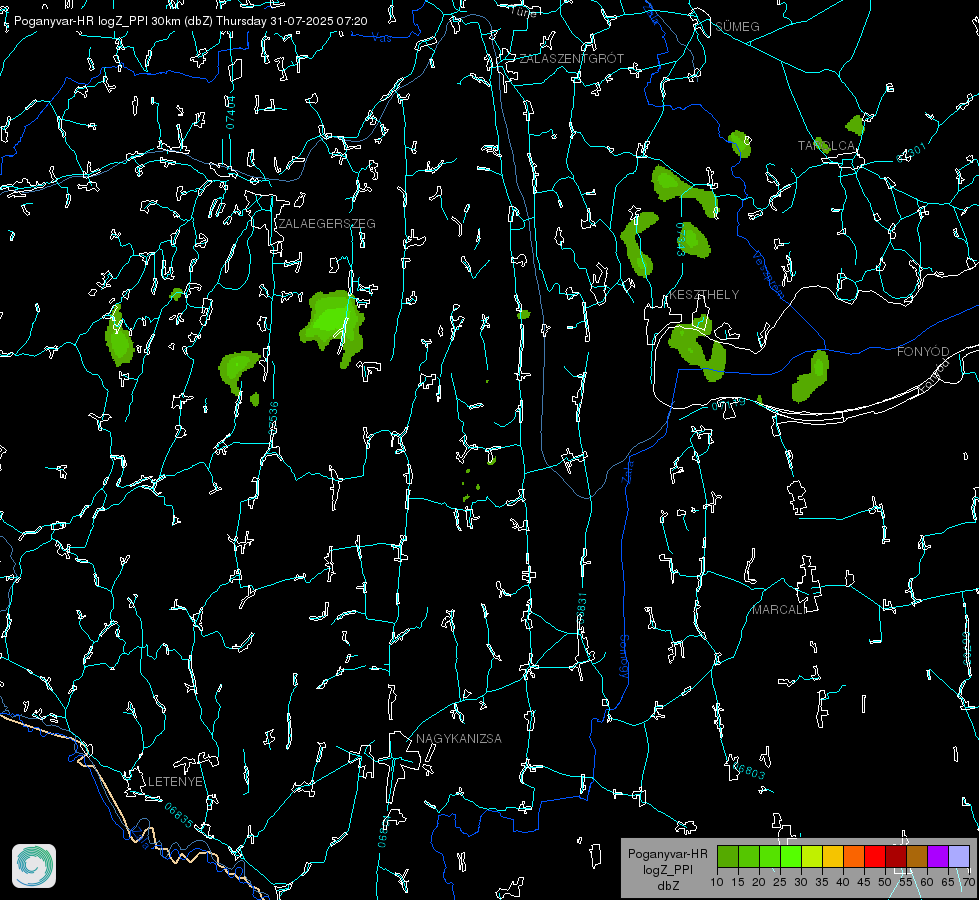The width and height of the screenshot is (979, 900).
Task: Pick the 50-55 dBZ dark red swatch
Action: pos(896,856)
